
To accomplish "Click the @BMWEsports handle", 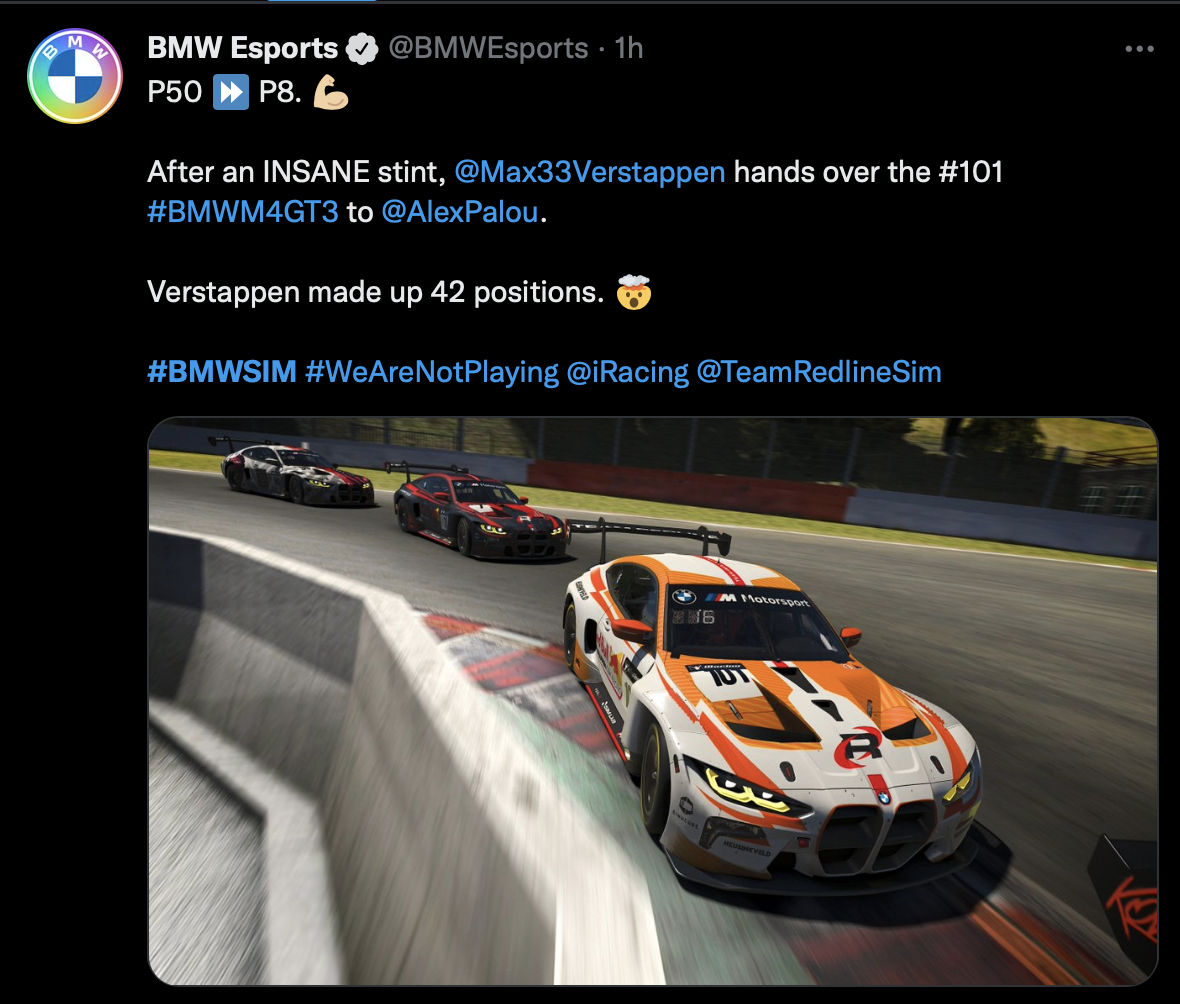I will tap(488, 48).
